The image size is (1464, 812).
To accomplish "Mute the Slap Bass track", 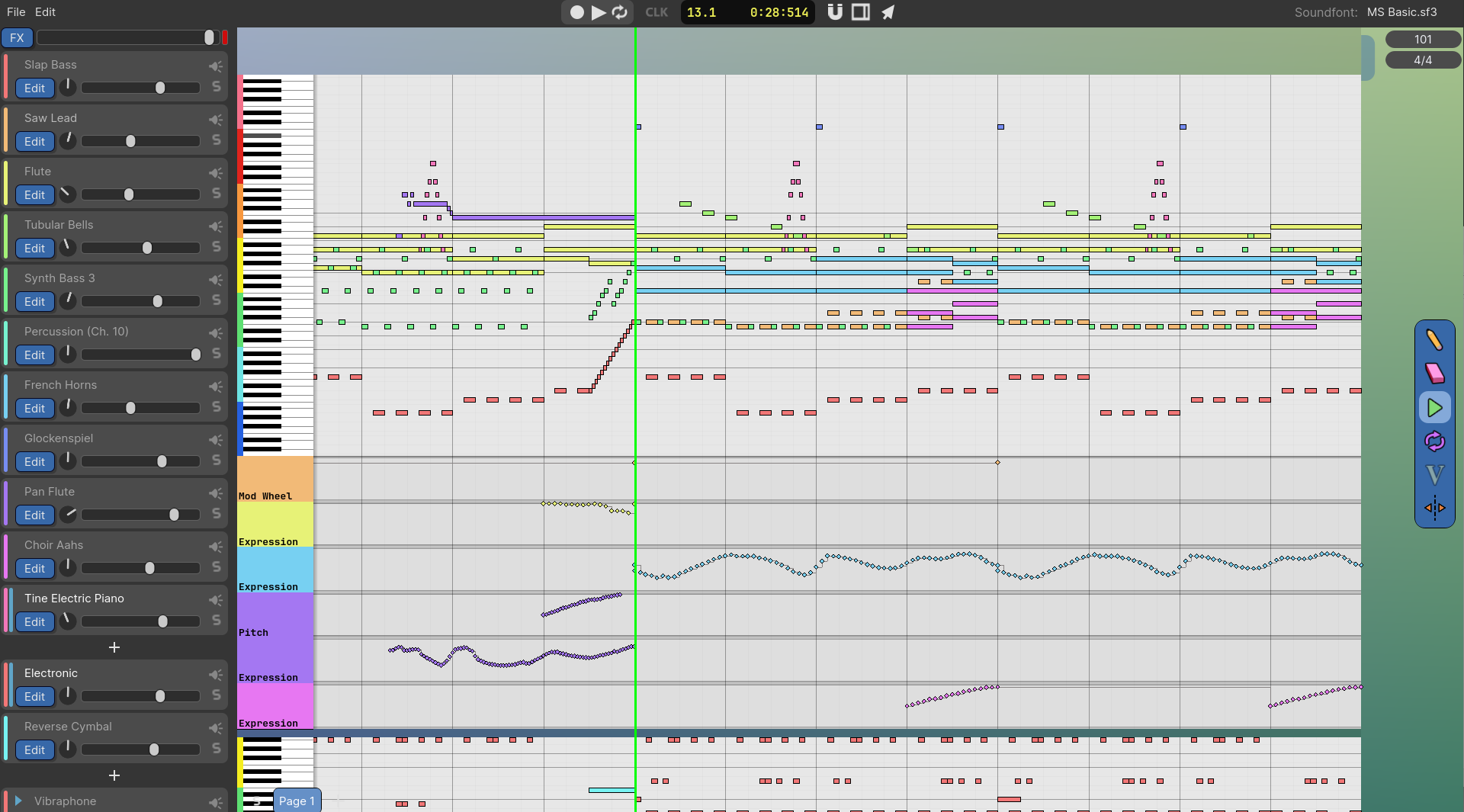I will (216, 66).
